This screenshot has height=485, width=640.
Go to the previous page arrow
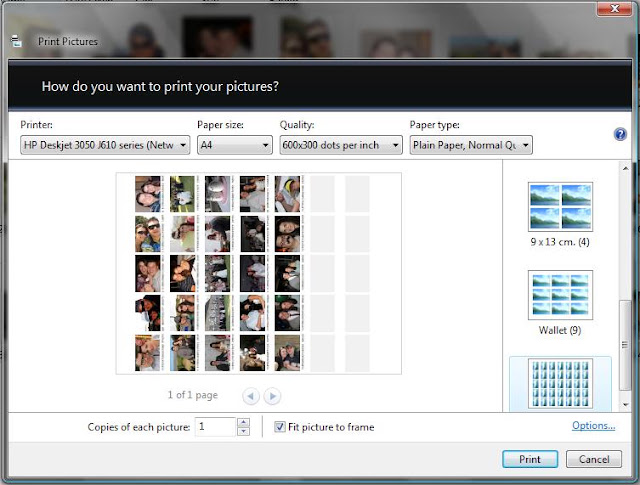(x=251, y=396)
